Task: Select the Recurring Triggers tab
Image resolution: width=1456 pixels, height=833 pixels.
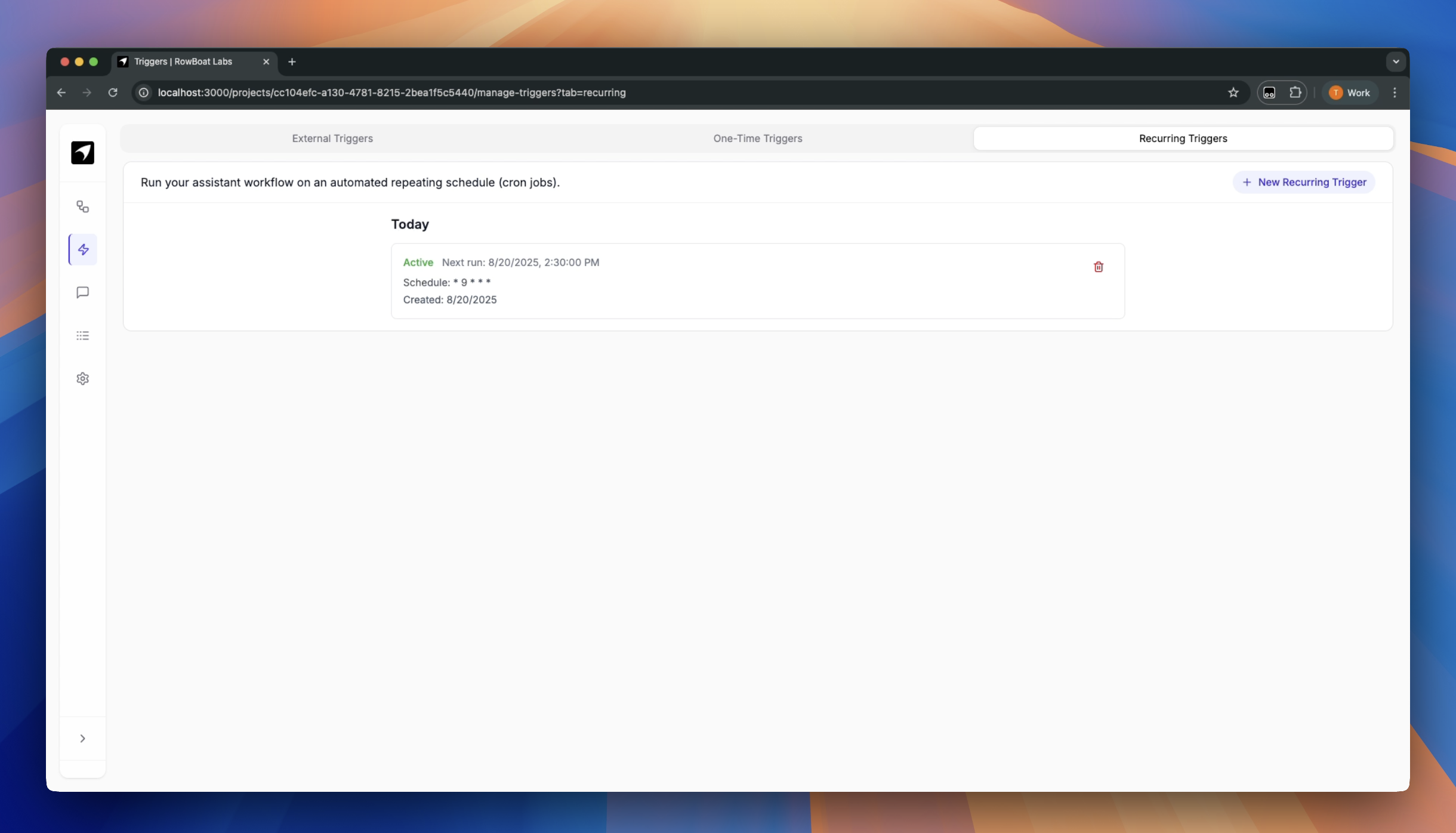Action: pyautogui.click(x=1183, y=138)
